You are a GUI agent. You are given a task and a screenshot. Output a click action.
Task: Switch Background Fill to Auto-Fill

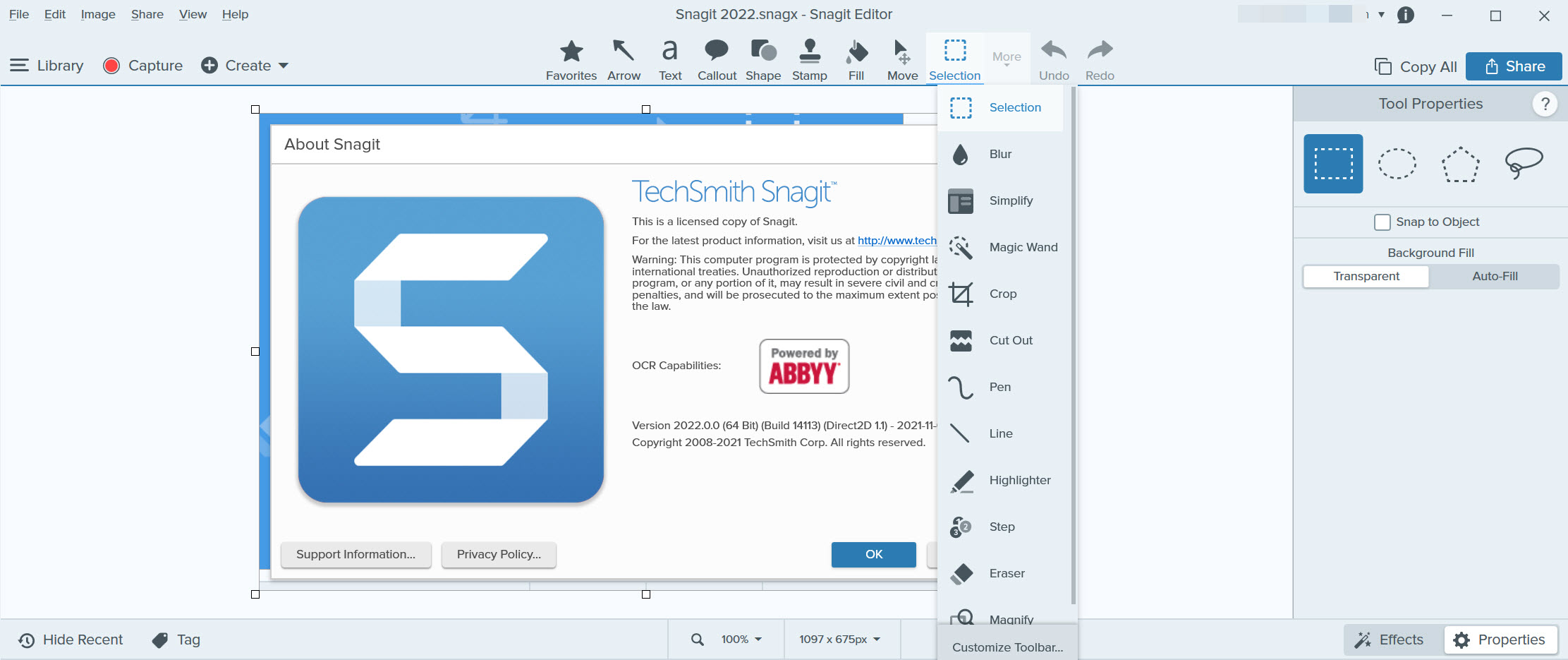point(1494,276)
